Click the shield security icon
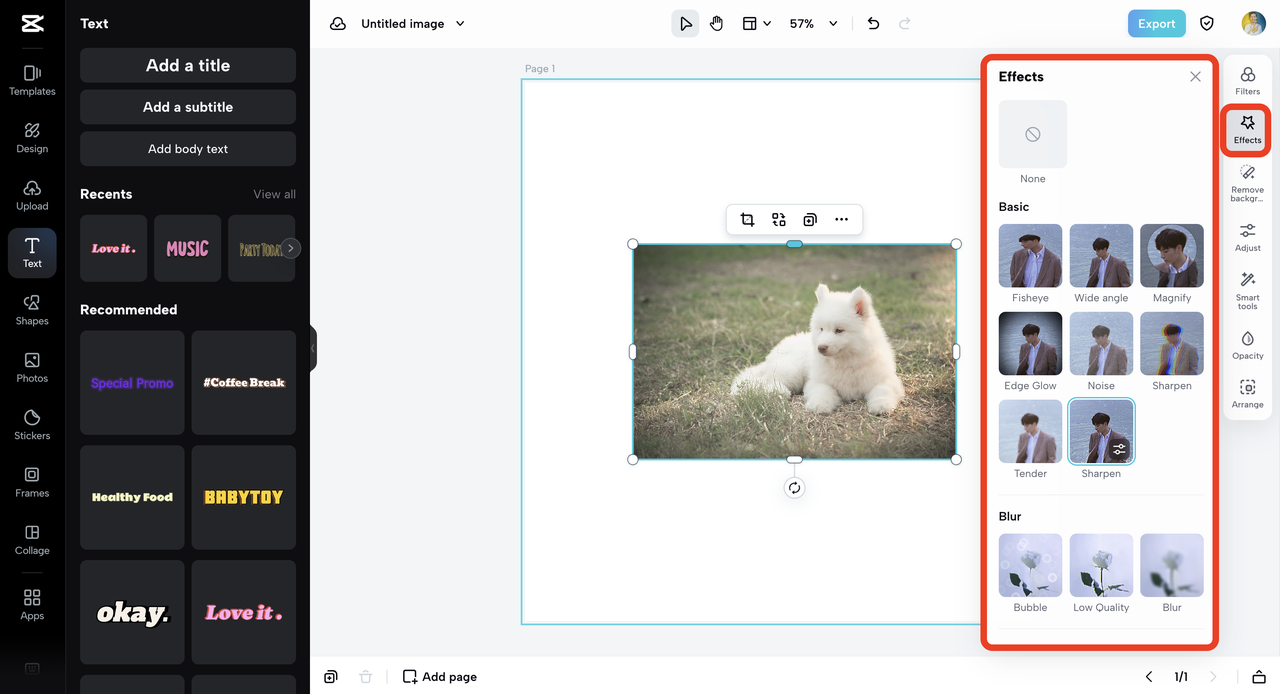 pyautogui.click(x=1207, y=24)
